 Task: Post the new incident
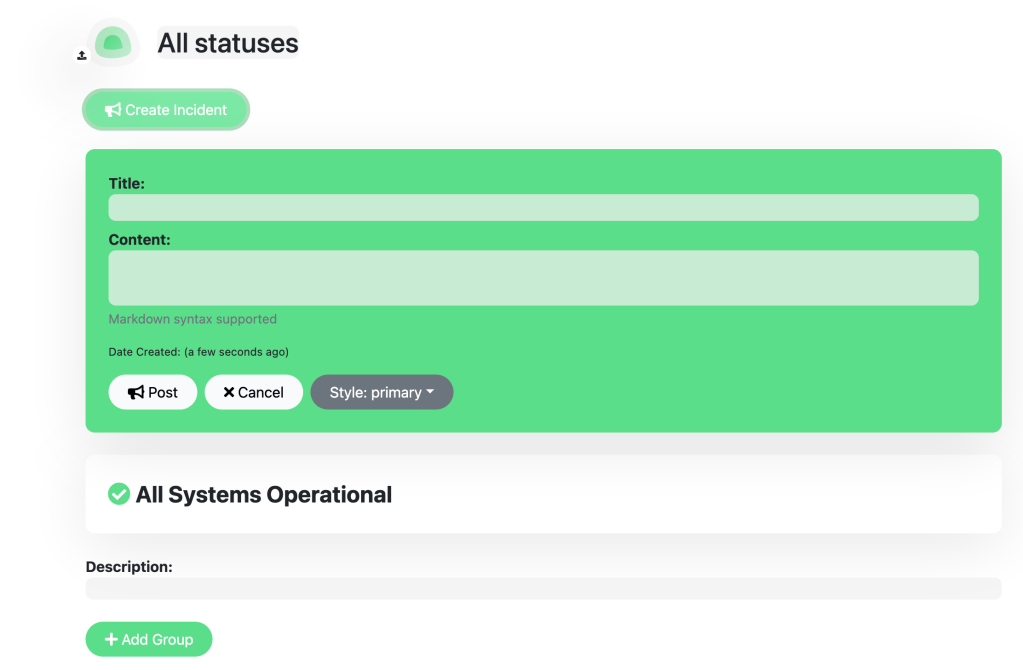coord(153,393)
